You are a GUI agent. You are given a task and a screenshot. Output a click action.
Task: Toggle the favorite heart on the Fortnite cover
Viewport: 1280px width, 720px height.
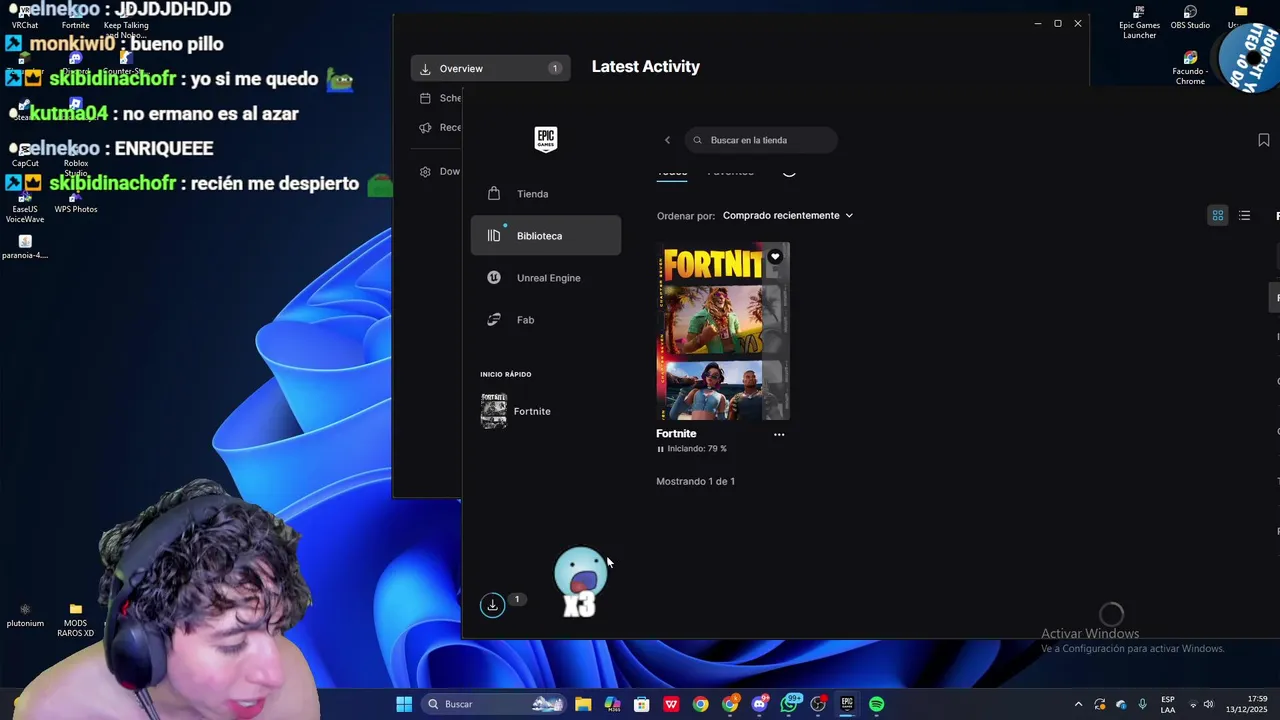[775, 257]
